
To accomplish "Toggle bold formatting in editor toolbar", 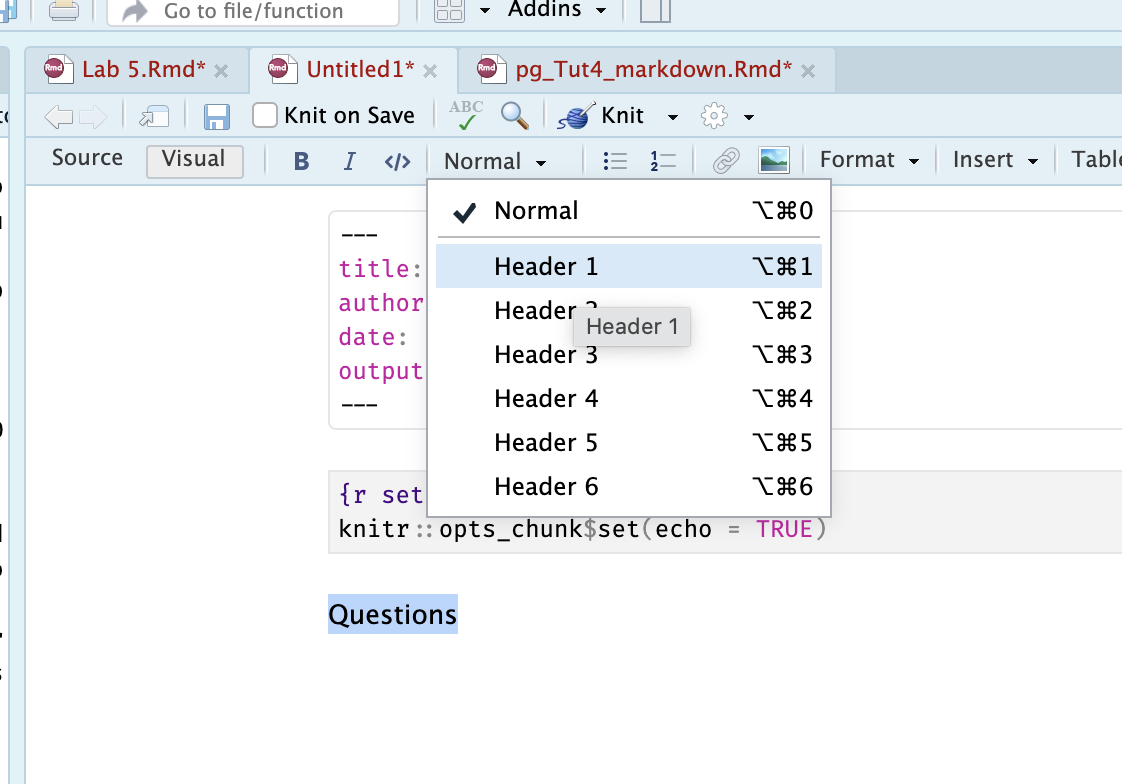I will click(x=301, y=161).
